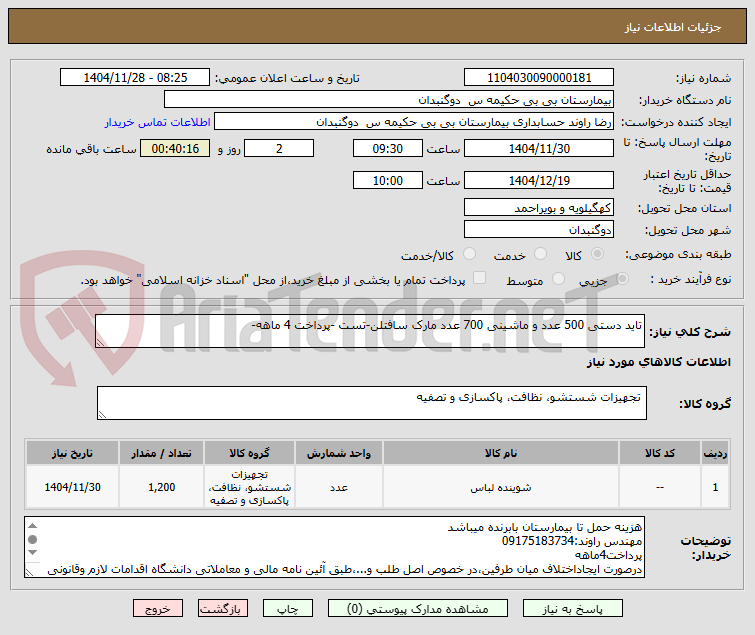The height and width of the screenshot is (635, 755).
Task: Click the deadline hour field 09:30
Action: [x=388, y=148]
